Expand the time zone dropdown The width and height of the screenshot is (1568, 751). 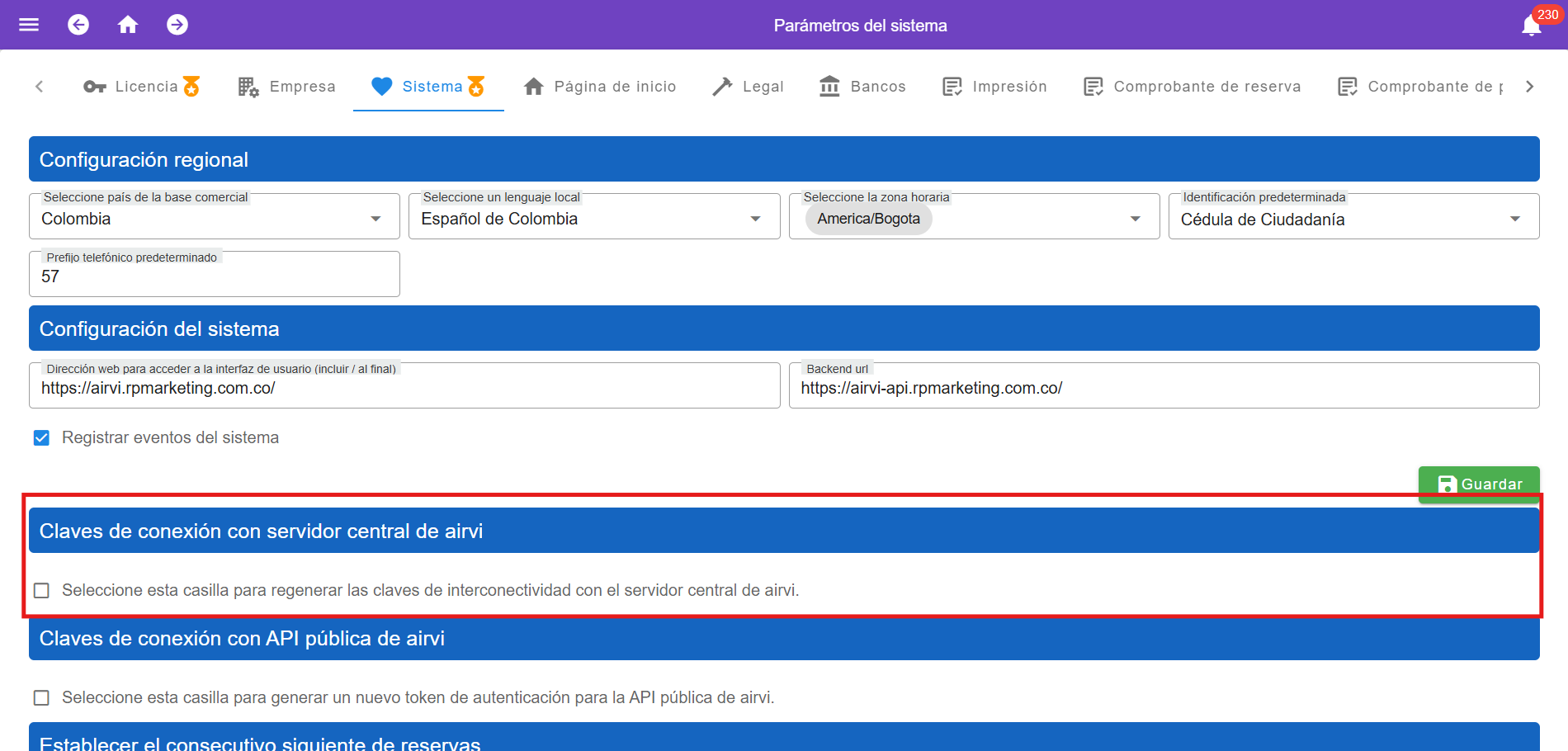1135,219
